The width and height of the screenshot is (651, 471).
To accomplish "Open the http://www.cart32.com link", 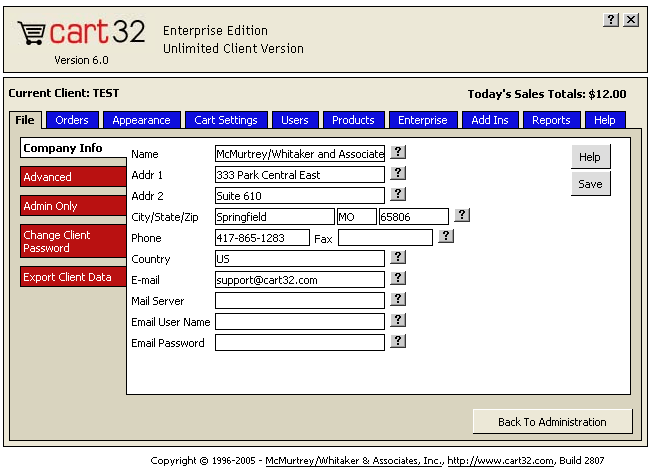I will 500,461.
